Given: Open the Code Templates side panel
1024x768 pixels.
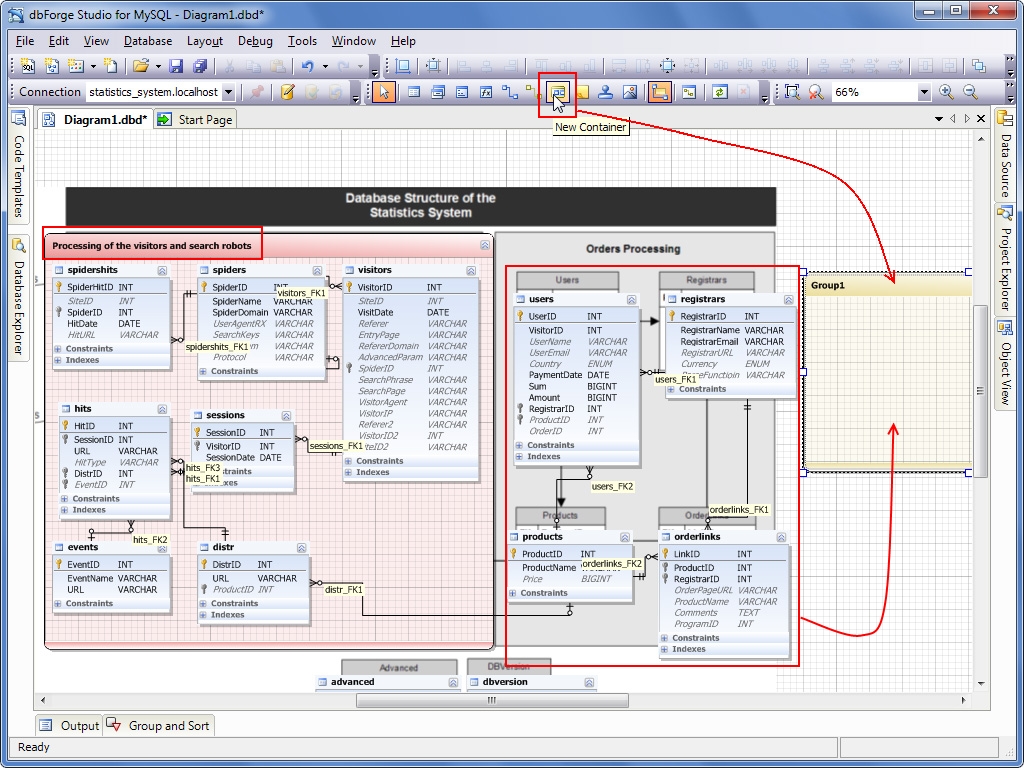Looking at the screenshot, I should tap(19, 165).
